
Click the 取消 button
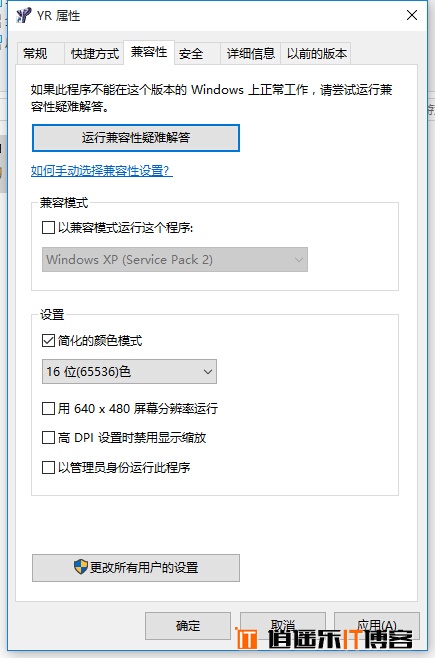point(283,625)
